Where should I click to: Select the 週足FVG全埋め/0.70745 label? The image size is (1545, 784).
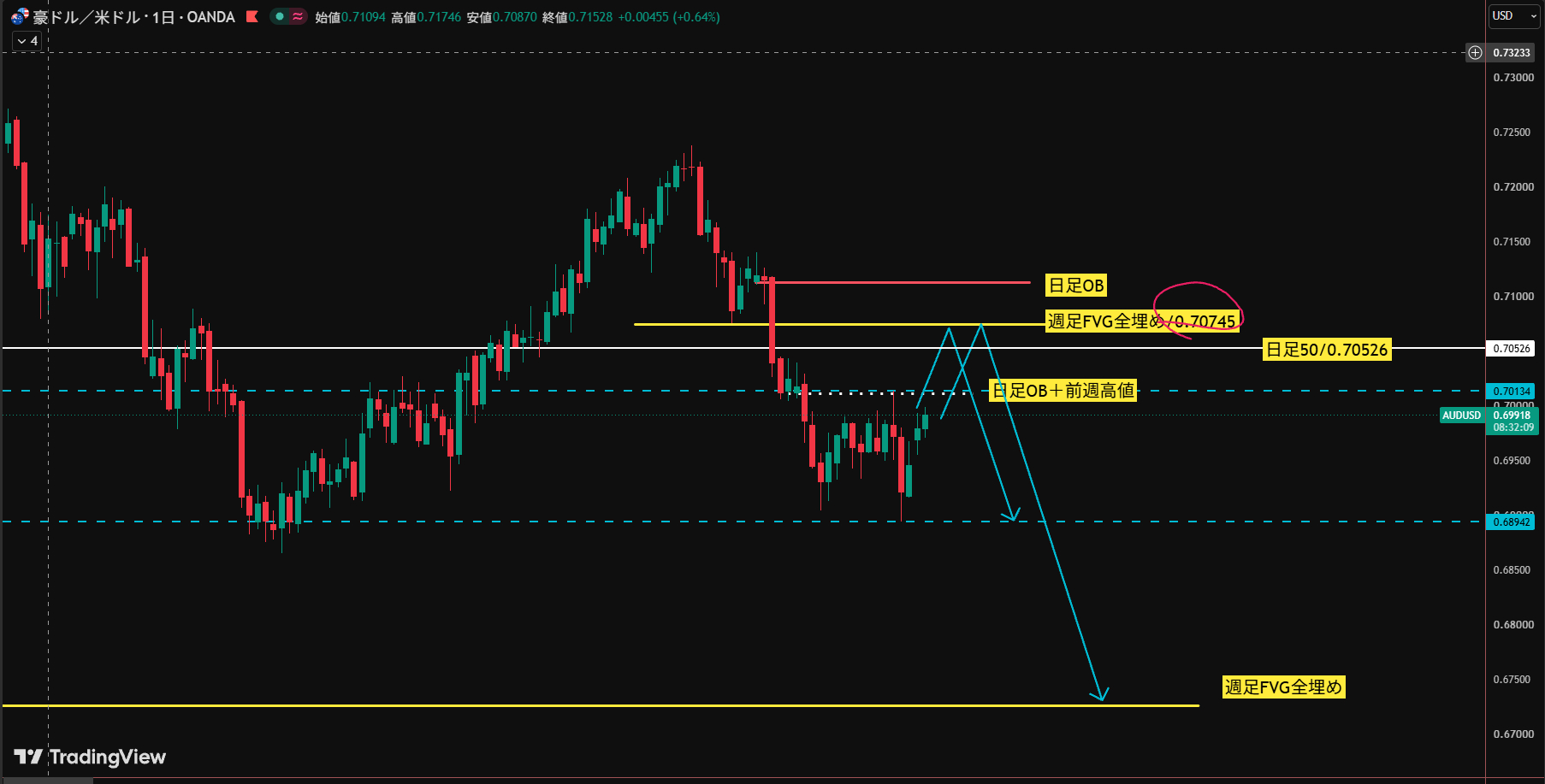tap(1142, 321)
